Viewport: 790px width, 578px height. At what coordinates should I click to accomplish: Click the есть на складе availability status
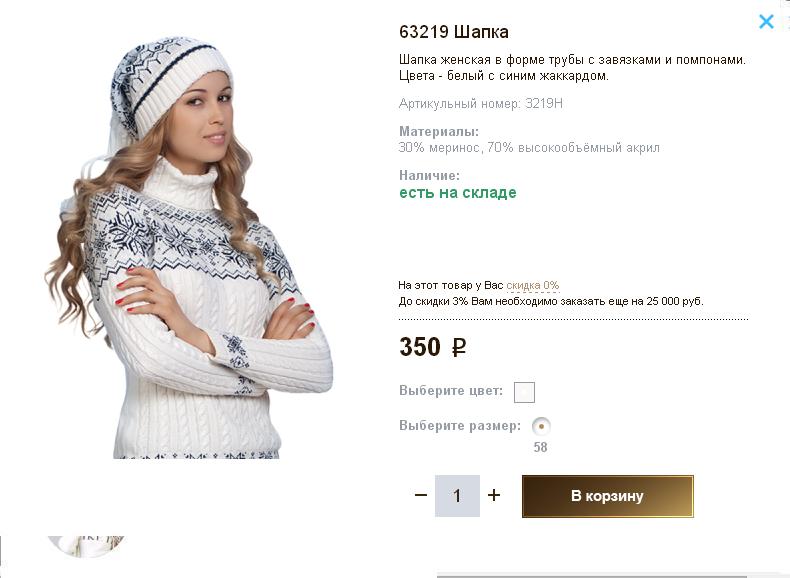coord(457,193)
